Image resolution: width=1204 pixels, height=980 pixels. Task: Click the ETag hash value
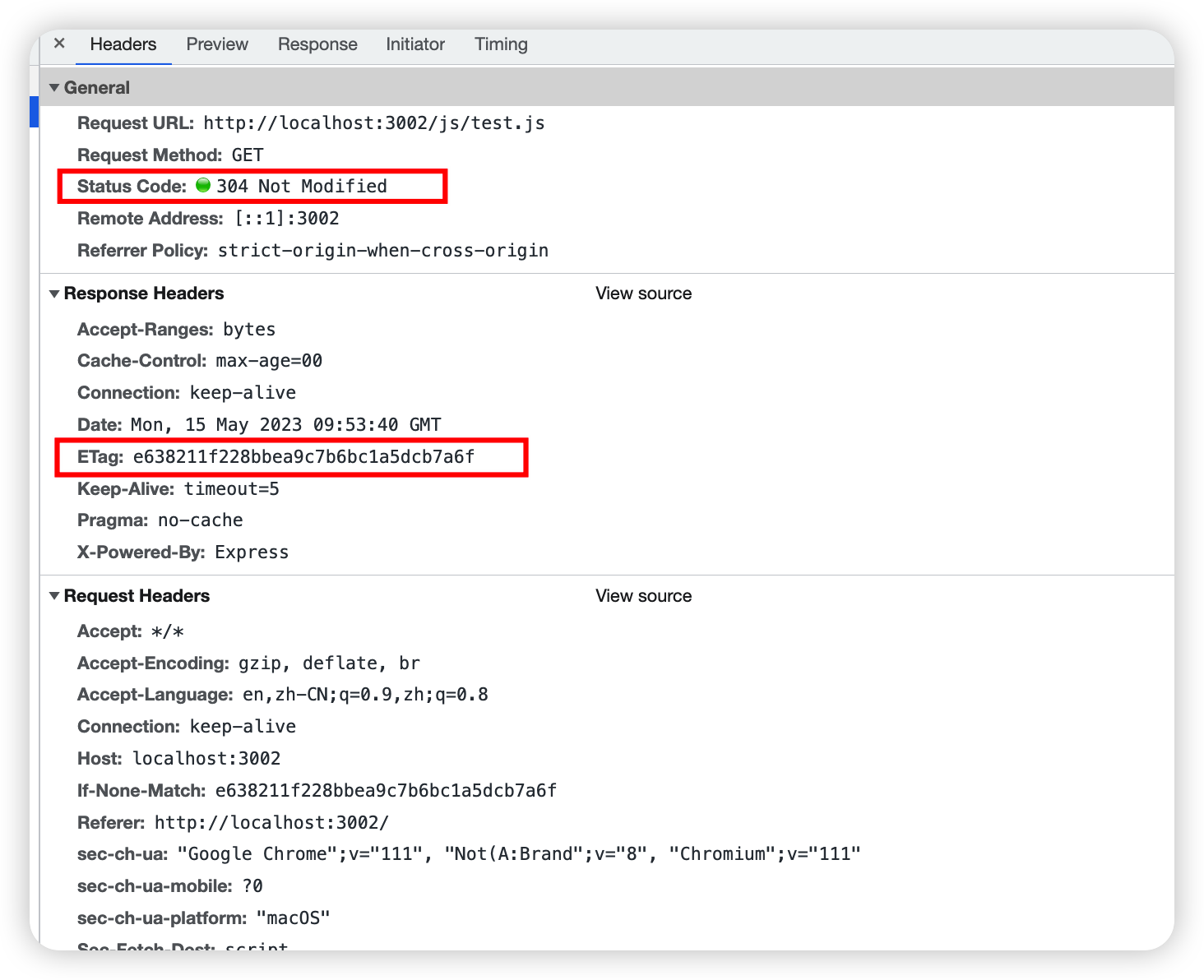click(x=304, y=457)
